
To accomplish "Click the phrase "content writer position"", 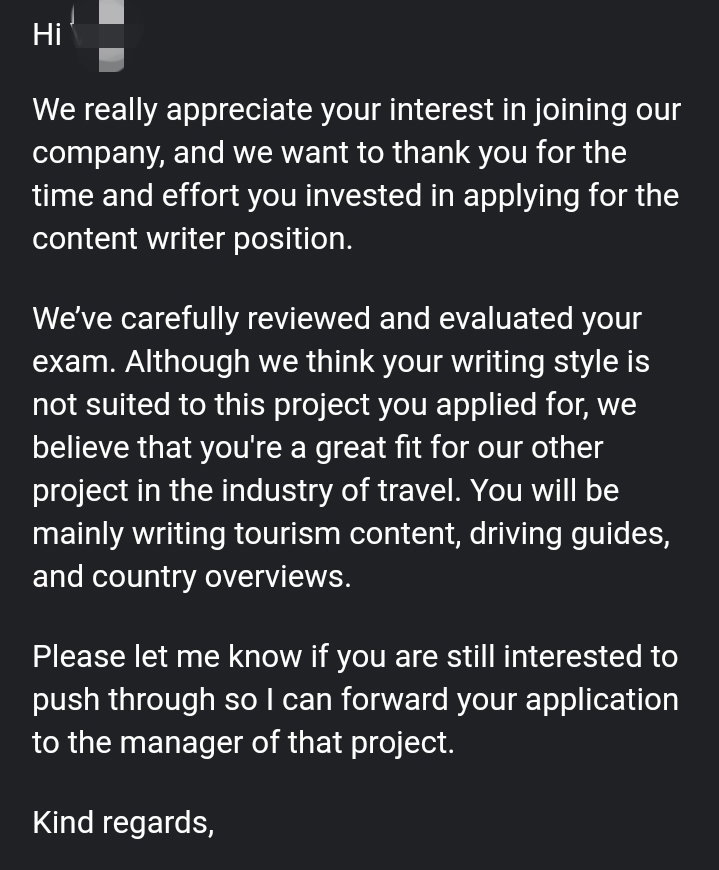I will click(190, 239).
